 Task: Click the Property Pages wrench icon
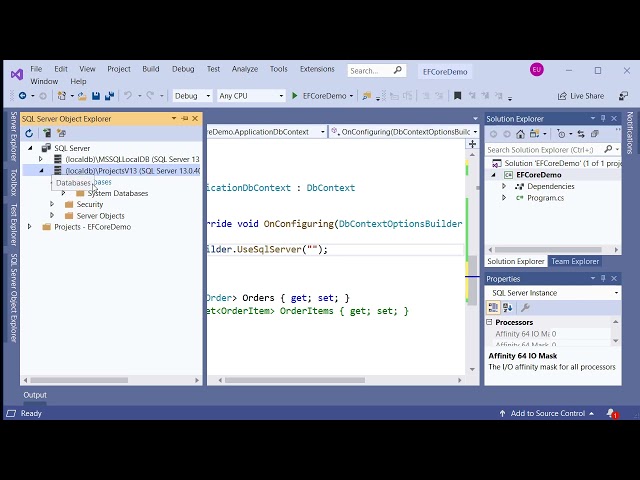click(x=525, y=307)
